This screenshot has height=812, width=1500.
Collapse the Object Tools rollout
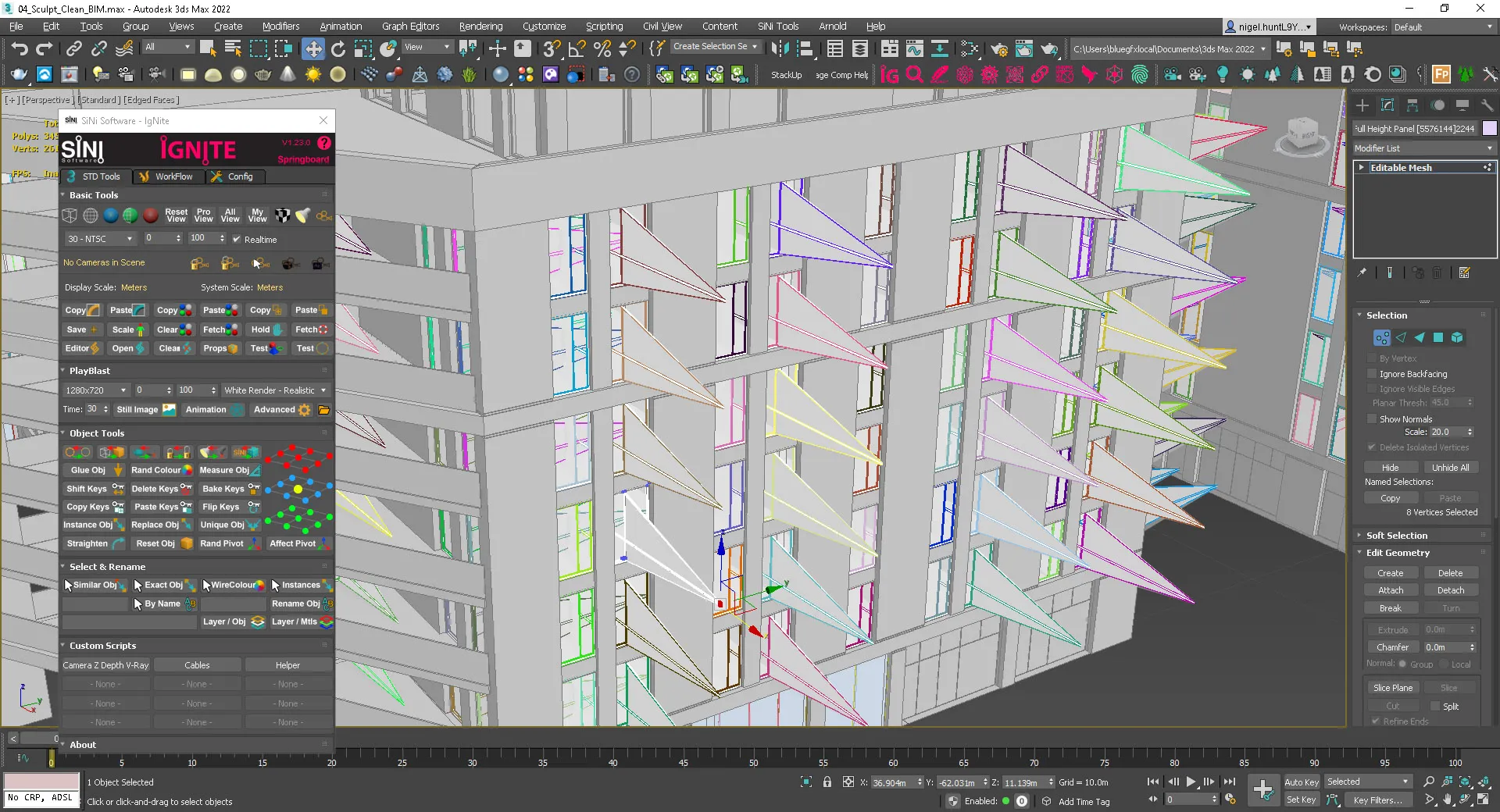coord(96,433)
